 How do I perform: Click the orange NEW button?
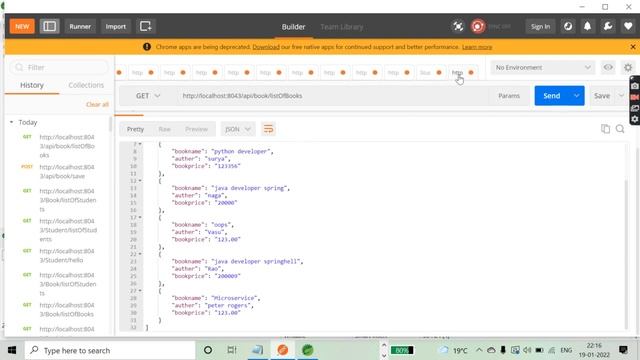point(22,27)
